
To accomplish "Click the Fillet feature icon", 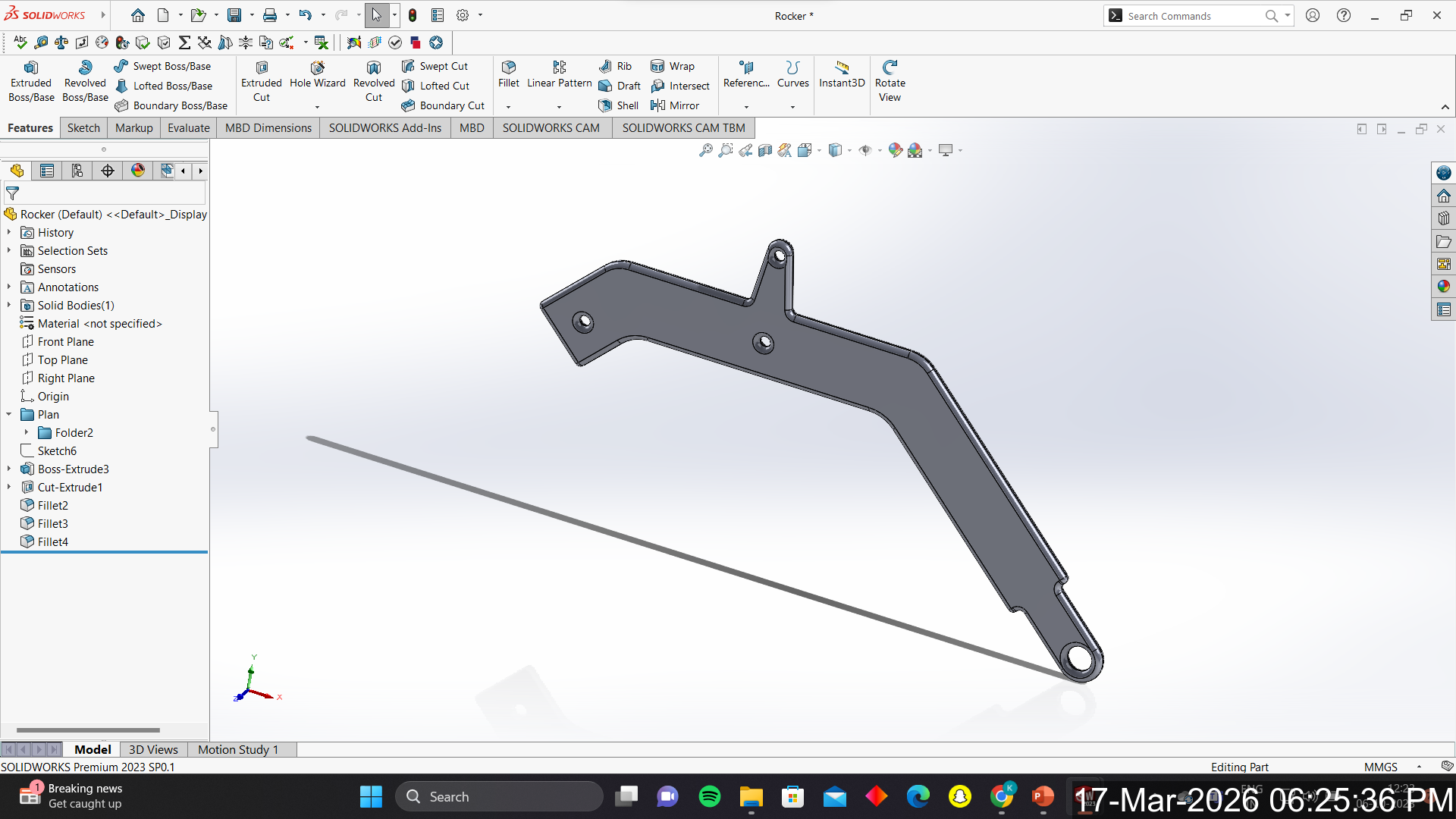I will 508,67.
